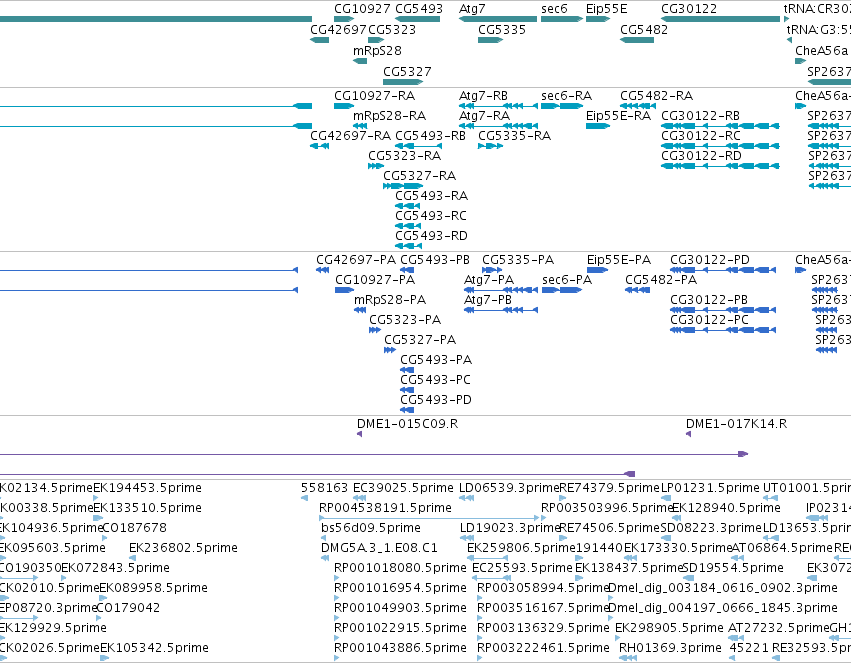This screenshot has width=851, height=663.
Task: Click the sec6-RA transcript label
Action: click(x=566, y=96)
